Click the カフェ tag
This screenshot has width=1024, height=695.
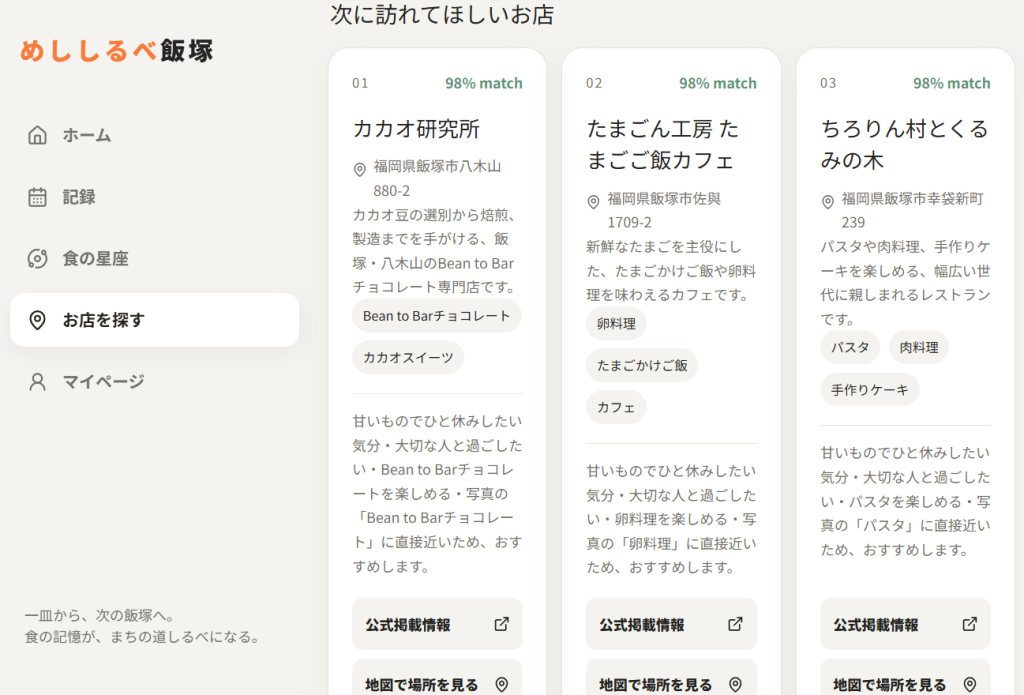616,407
